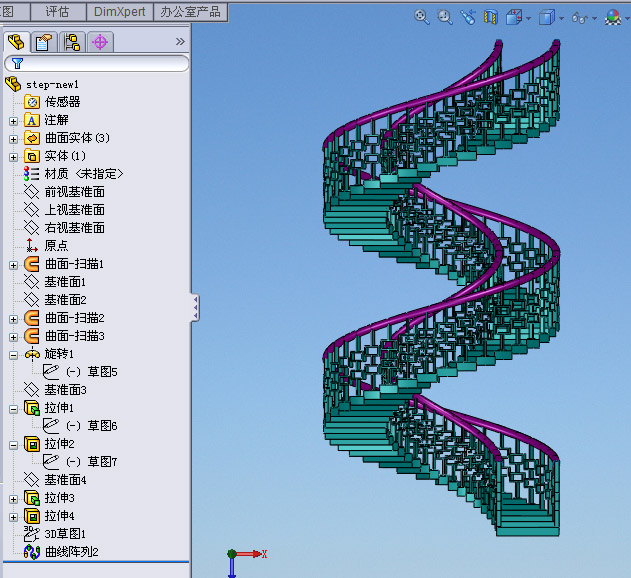Select the 3D草图1 sketch

pyautogui.click(x=65, y=534)
